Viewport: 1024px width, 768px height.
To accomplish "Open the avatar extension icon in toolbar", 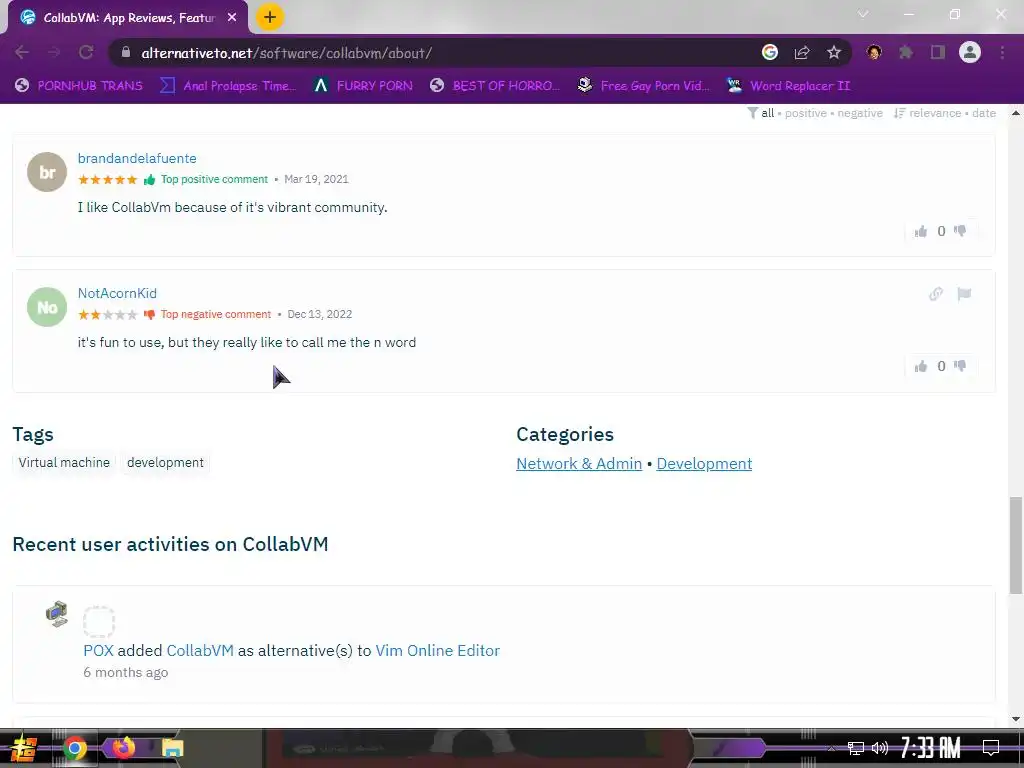I will pos(874,52).
